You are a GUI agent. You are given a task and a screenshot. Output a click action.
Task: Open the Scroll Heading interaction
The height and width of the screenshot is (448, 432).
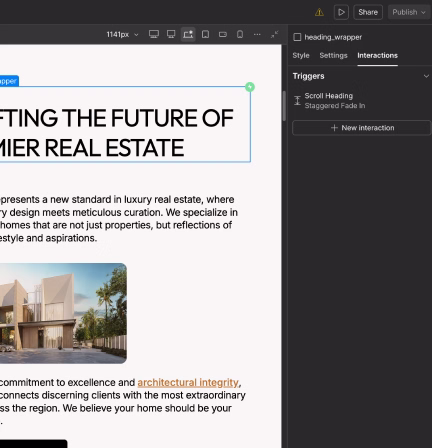pos(361,101)
